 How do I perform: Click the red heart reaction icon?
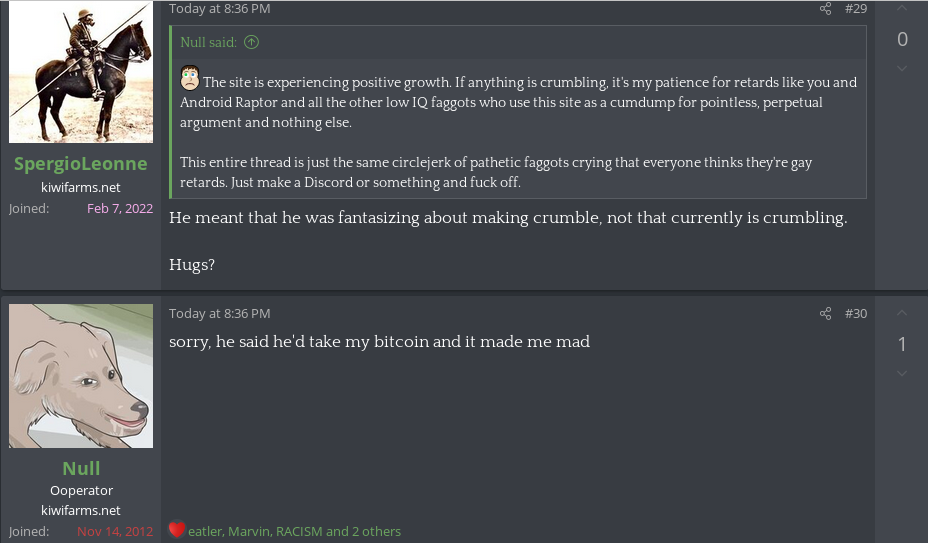click(x=177, y=530)
